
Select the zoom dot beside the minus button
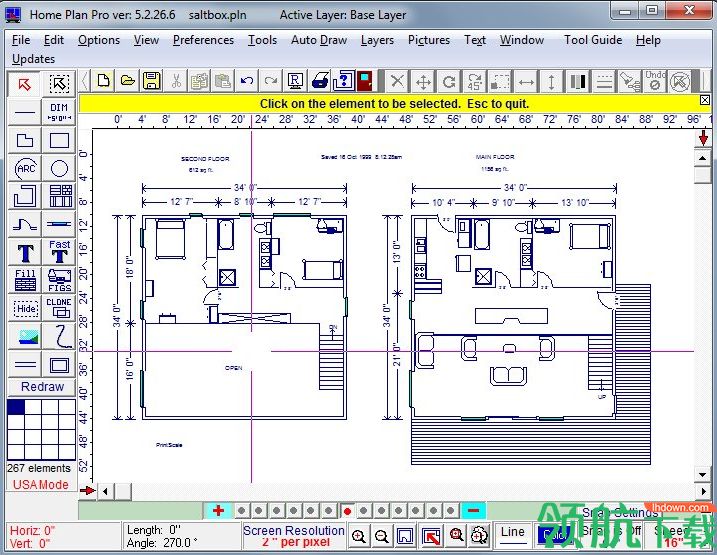point(450,511)
